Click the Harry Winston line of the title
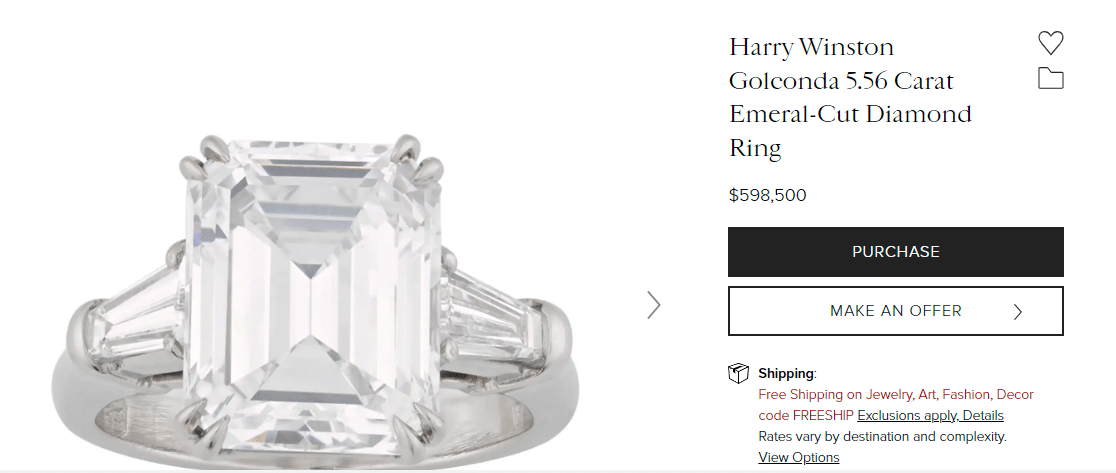Screen dimensions: 1116x473 [811, 47]
